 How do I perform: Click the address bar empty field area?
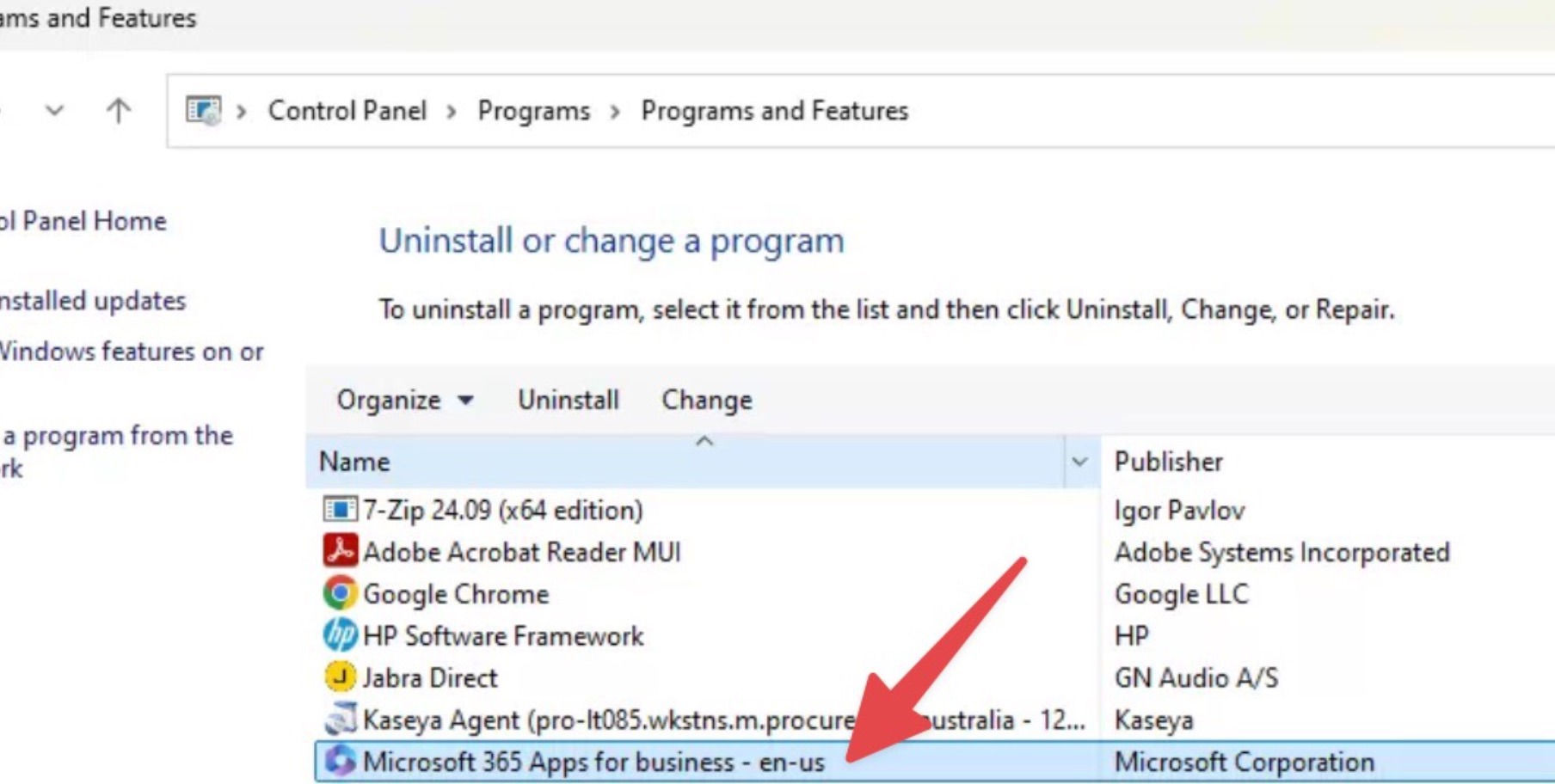click(x=1230, y=111)
